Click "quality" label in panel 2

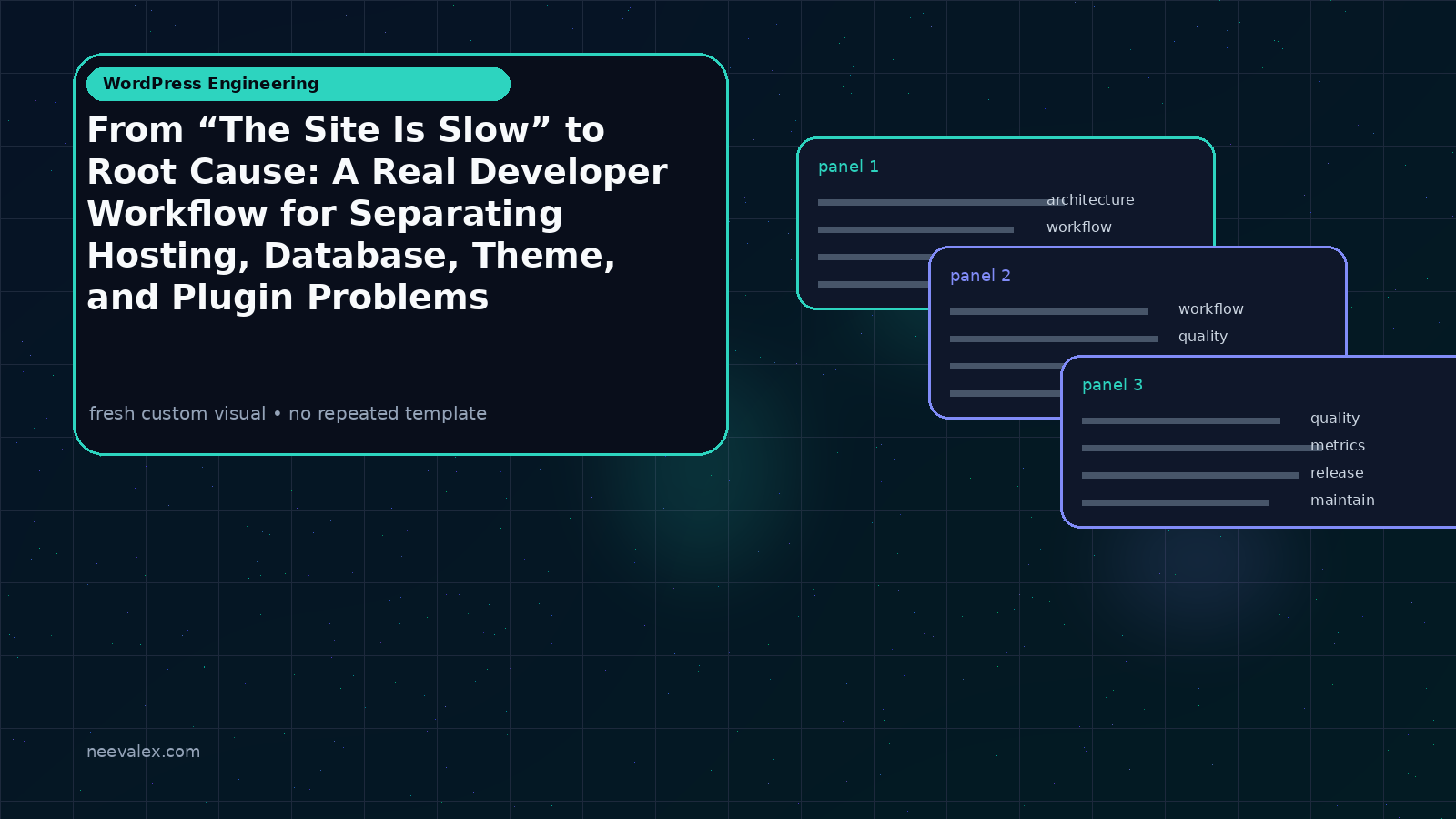tap(1203, 337)
